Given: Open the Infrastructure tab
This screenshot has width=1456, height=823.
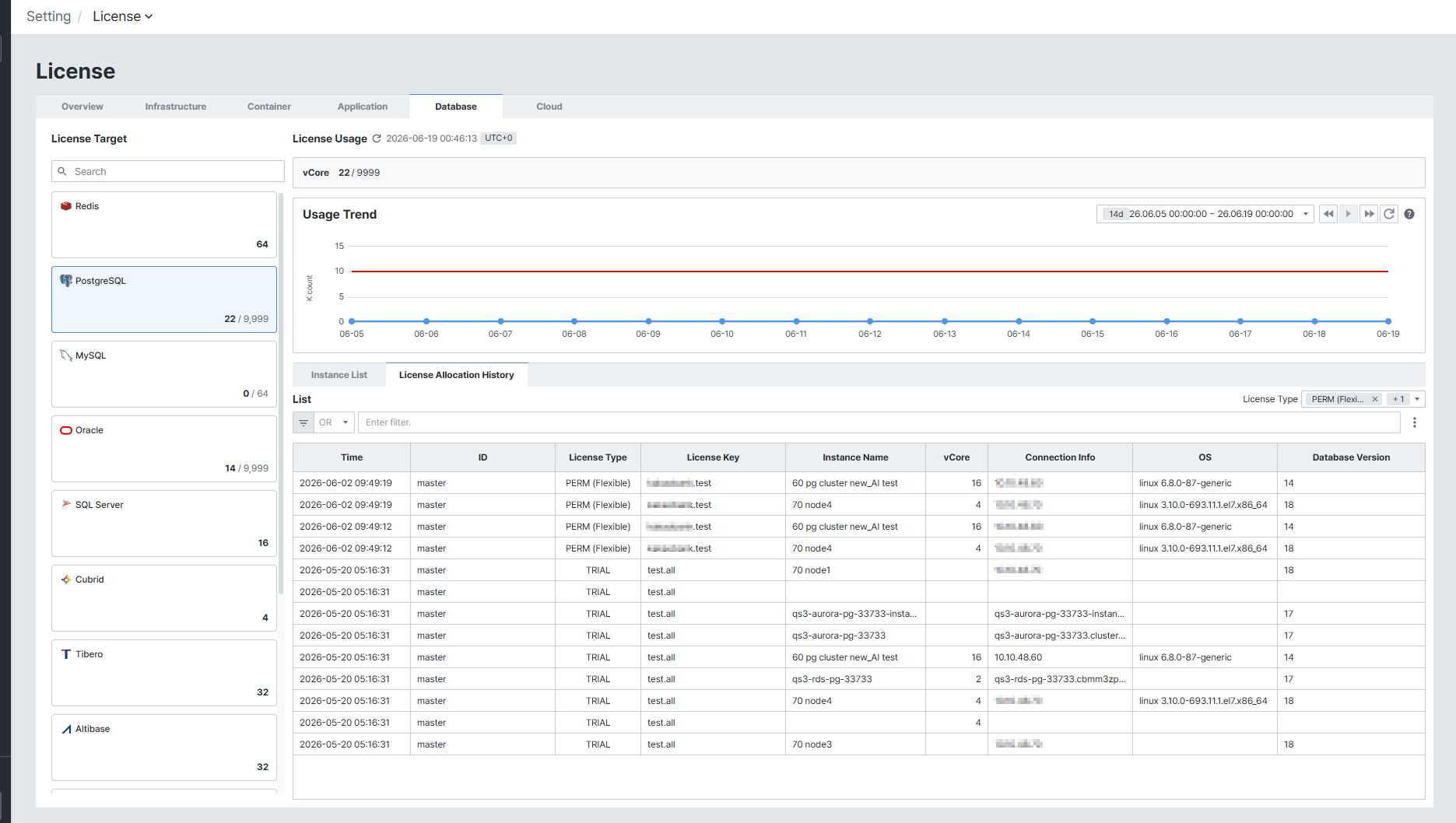Looking at the screenshot, I should pyautogui.click(x=176, y=107).
